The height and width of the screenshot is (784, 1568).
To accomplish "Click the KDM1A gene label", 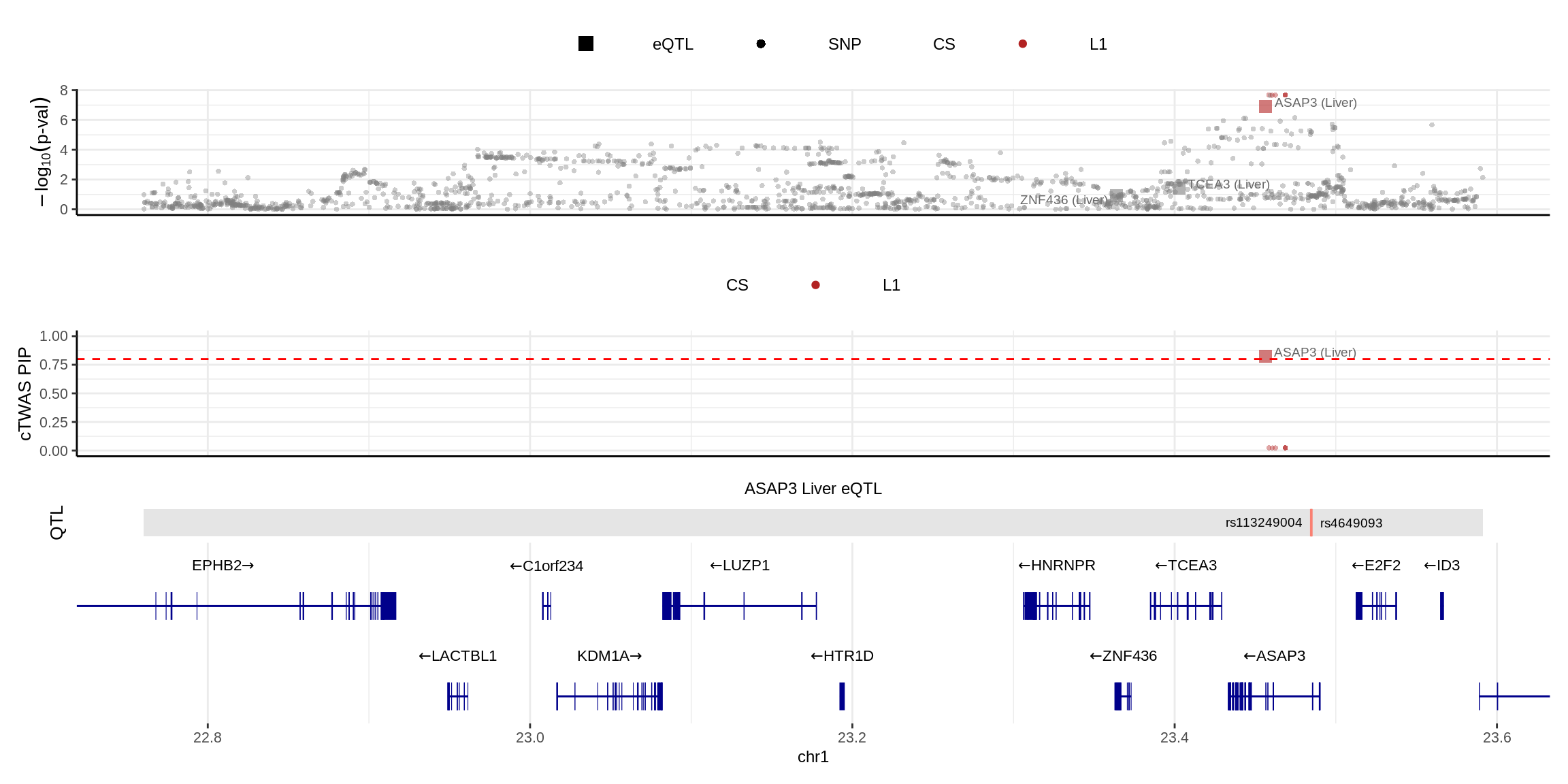I will (x=609, y=656).
